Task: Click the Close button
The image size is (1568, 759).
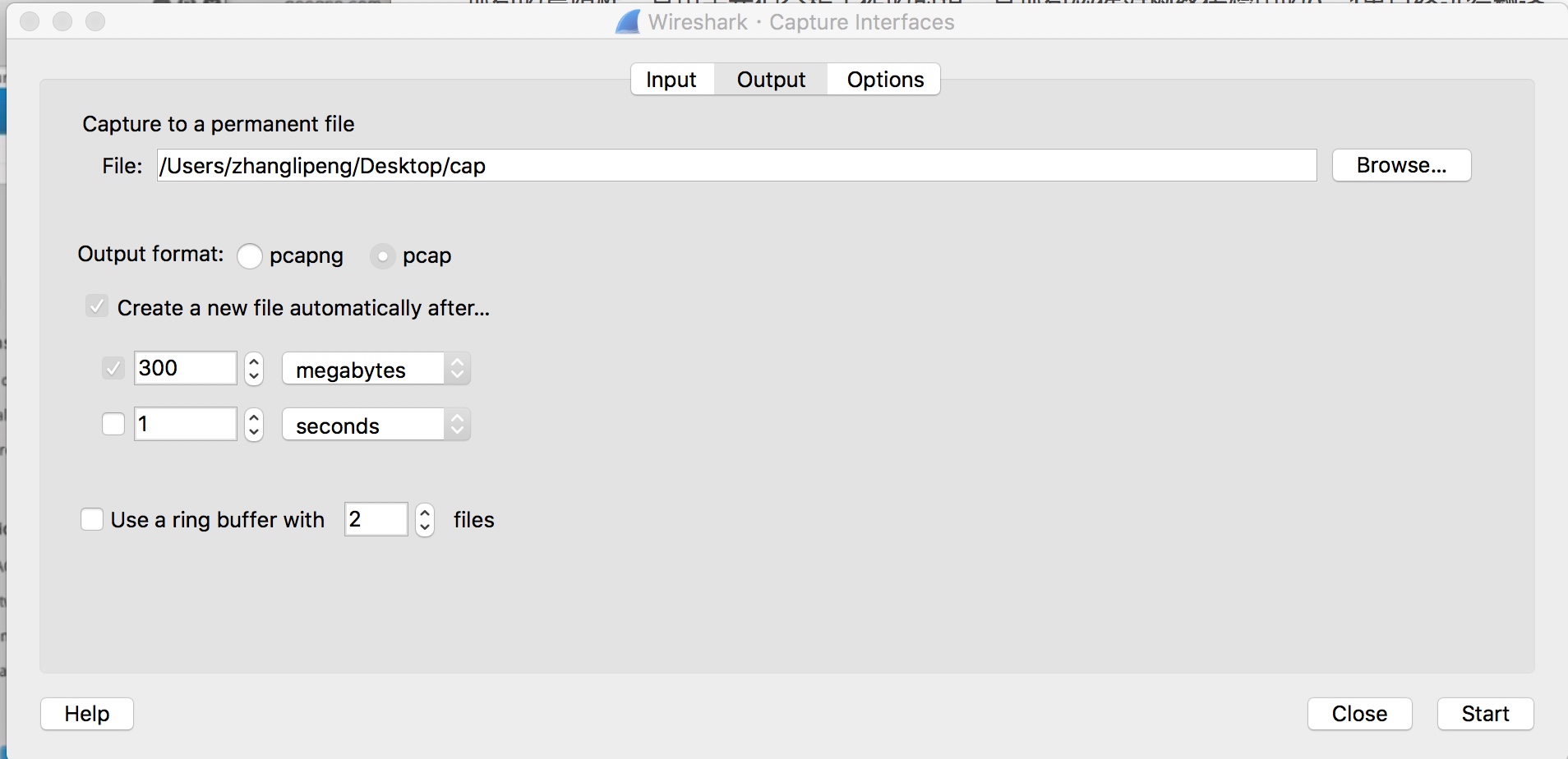Action: 1360,714
